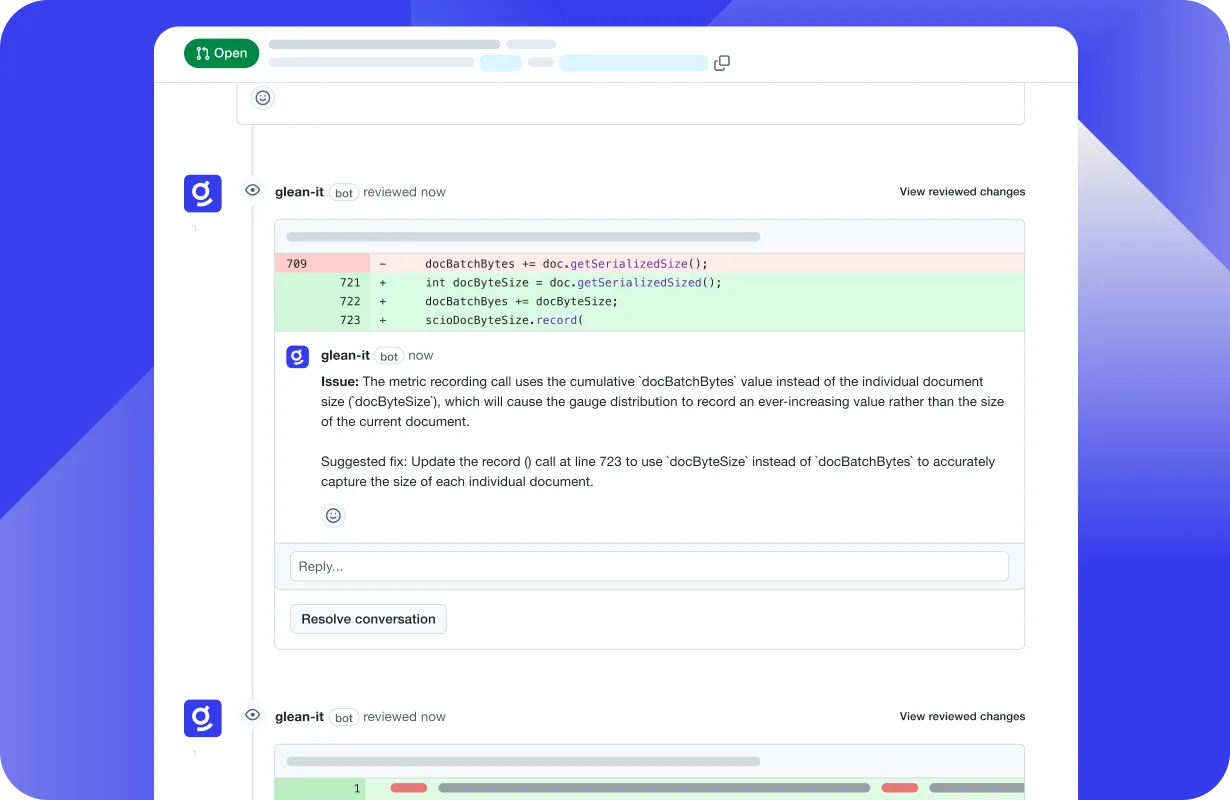The width and height of the screenshot is (1230, 800).
Task: Click code line 'scioDocByteSize.record('
Action: (x=503, y=321)
